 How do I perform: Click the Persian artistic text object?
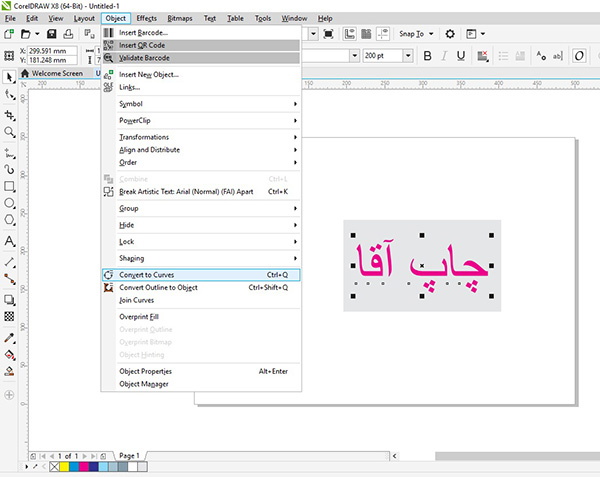coord(422,265)
